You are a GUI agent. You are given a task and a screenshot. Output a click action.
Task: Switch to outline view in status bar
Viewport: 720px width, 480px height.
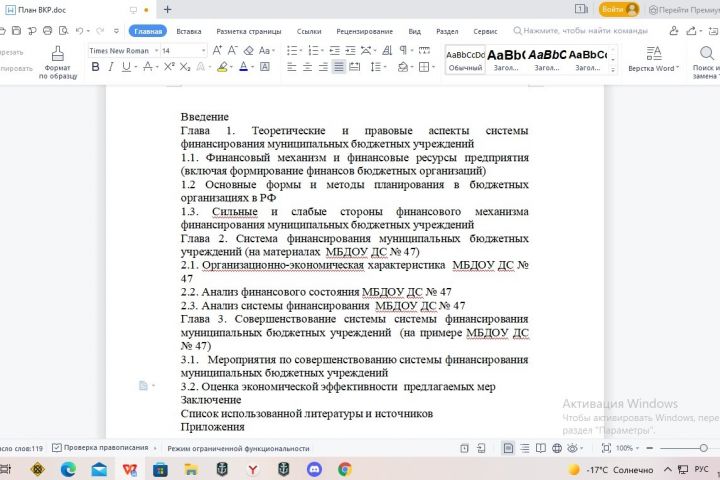(525, 448)
